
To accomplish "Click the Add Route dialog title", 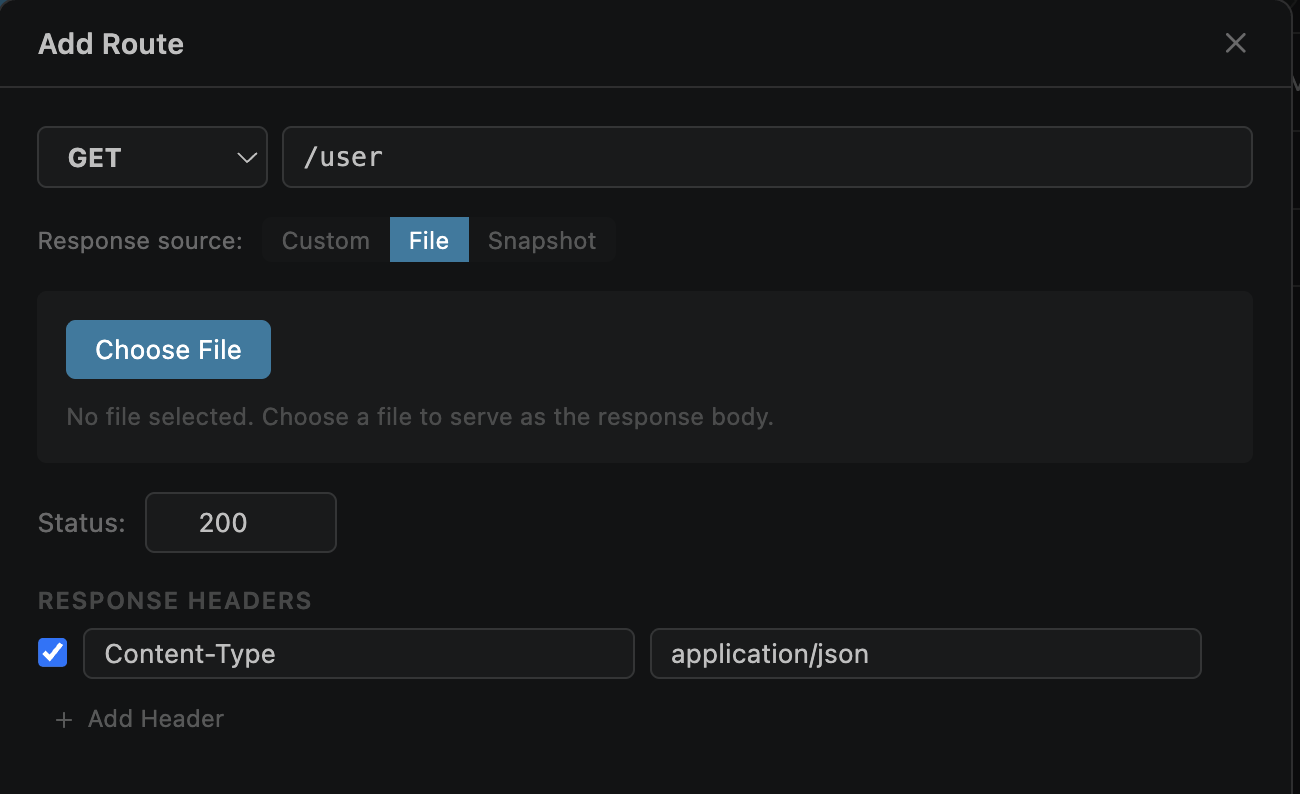I will tap(111, 44).
